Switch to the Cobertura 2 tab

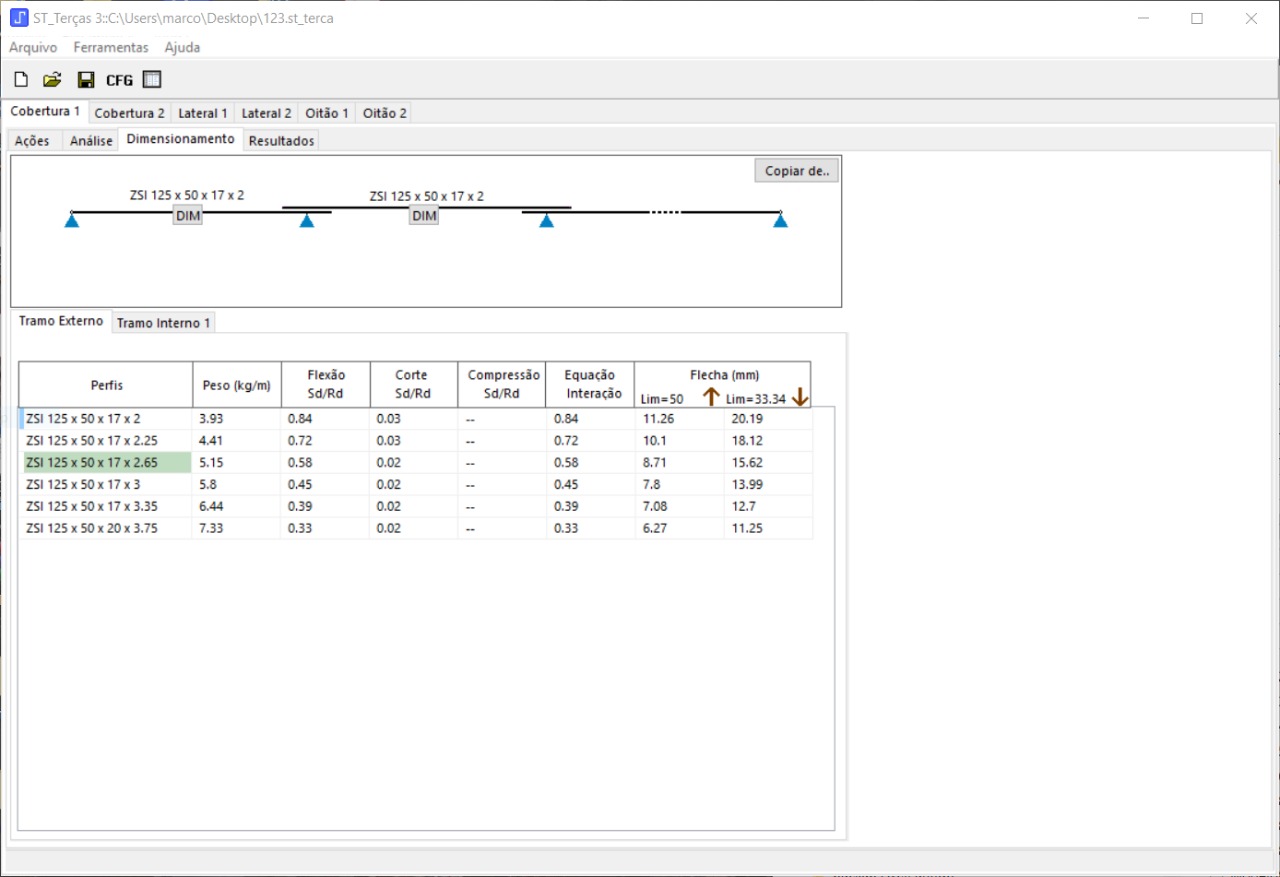(x=129, y=113)
